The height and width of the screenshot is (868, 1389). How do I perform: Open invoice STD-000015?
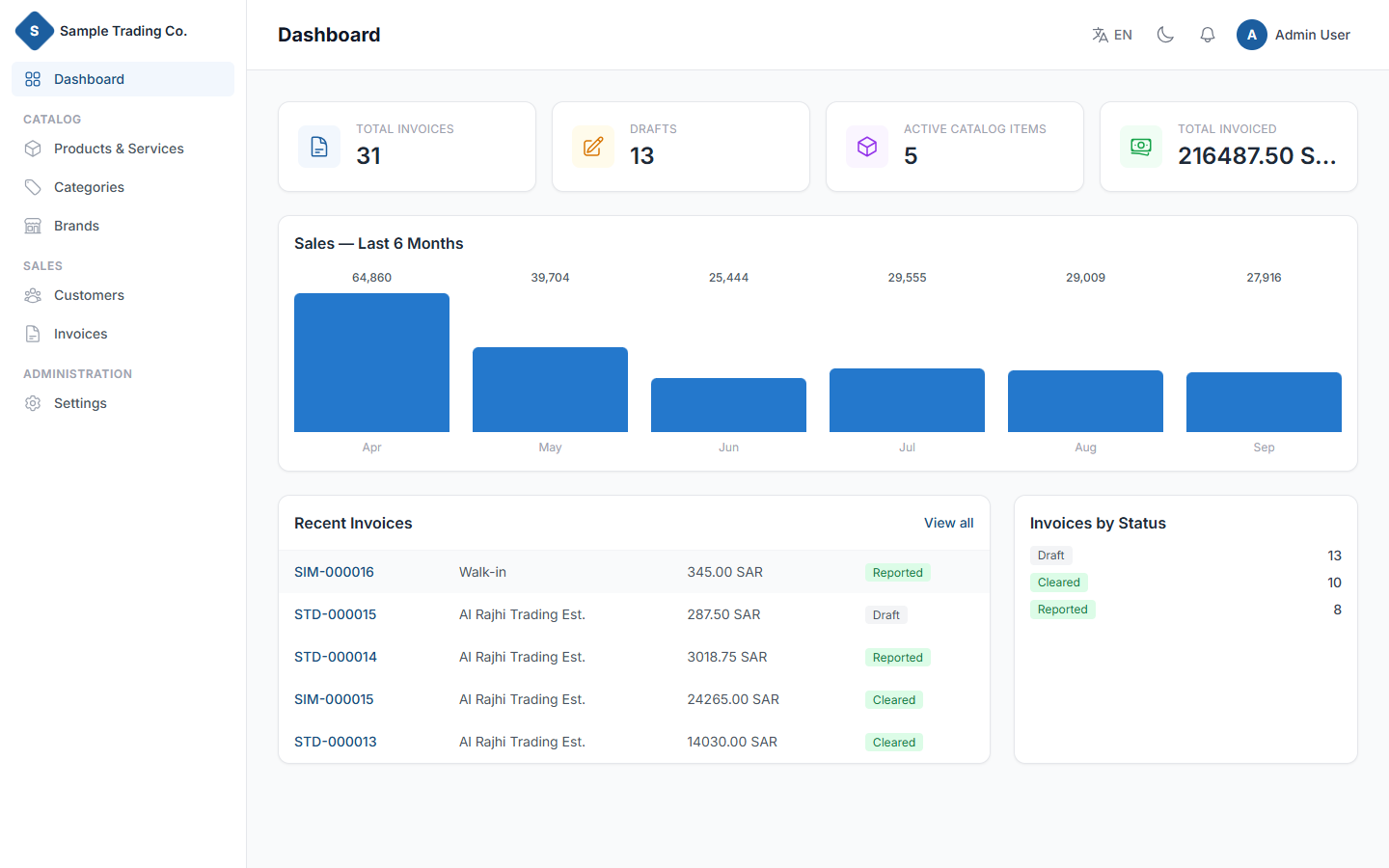point(336,614)
